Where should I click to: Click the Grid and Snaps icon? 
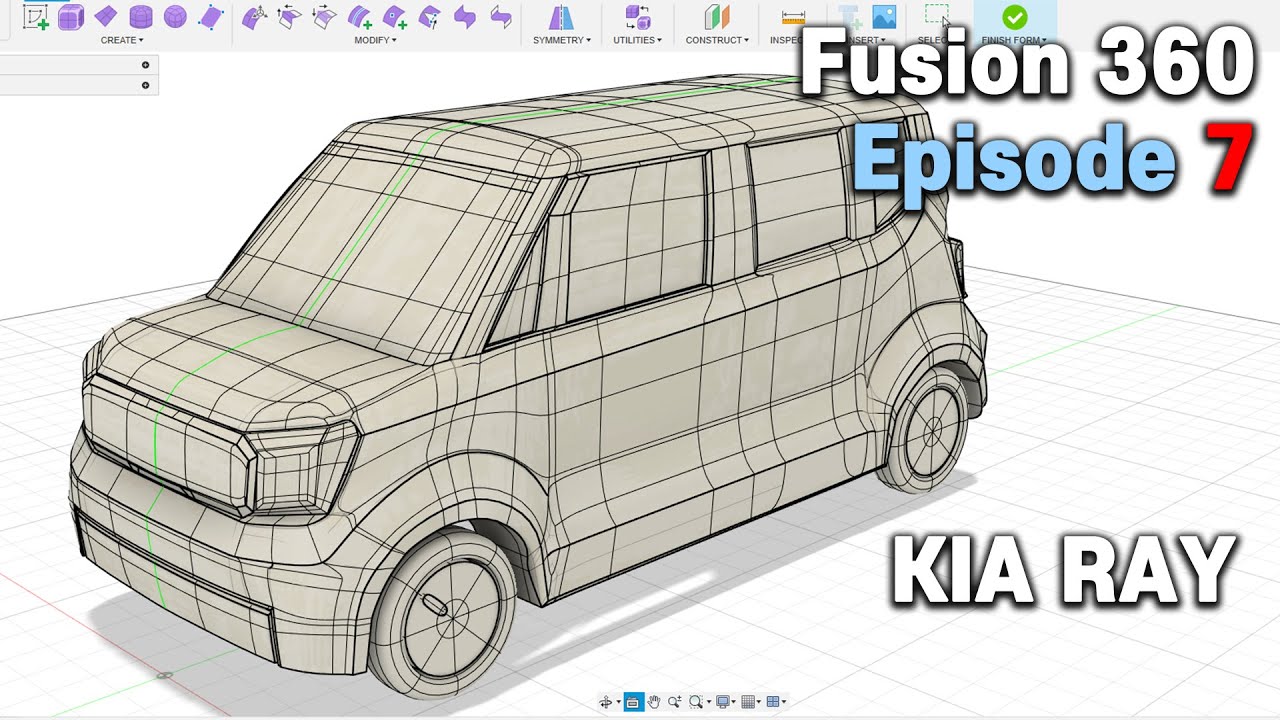point(747,702)
